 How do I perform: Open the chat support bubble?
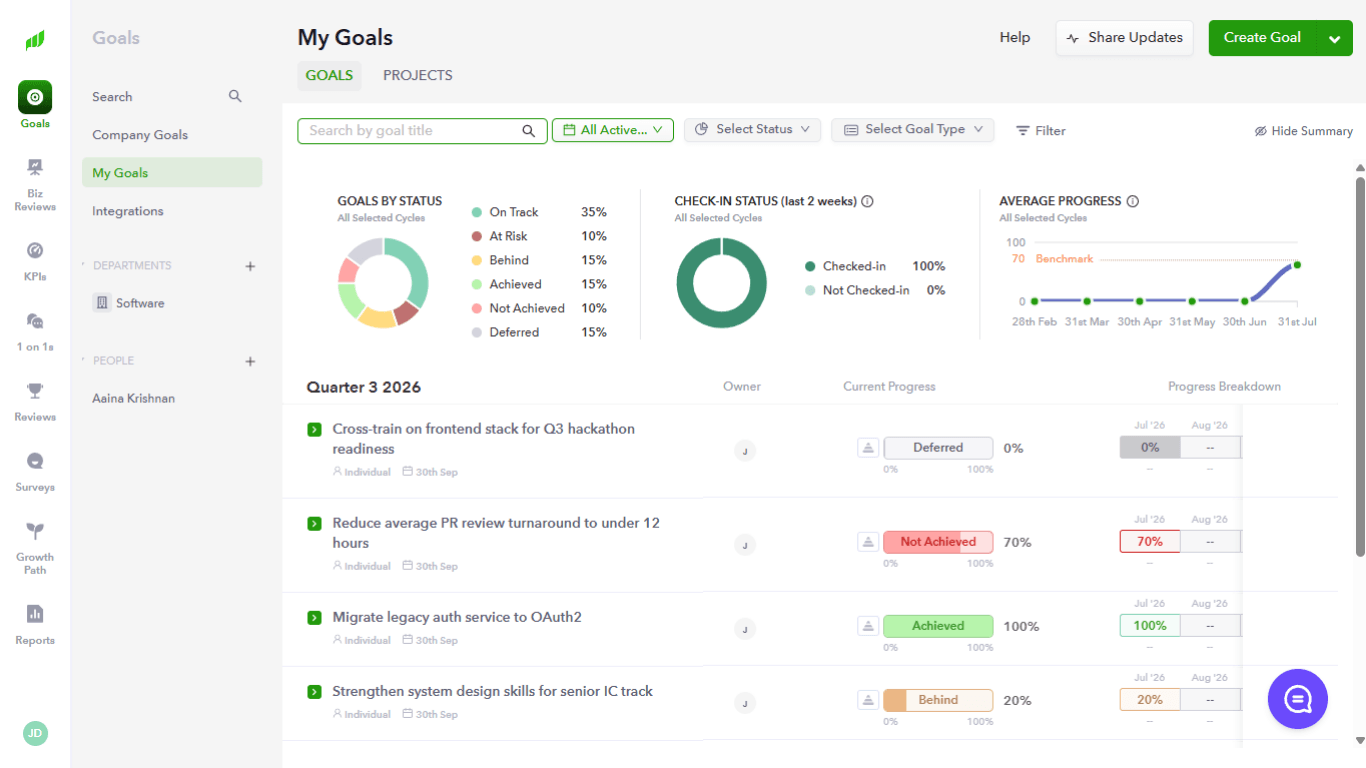pos(1298,699)
